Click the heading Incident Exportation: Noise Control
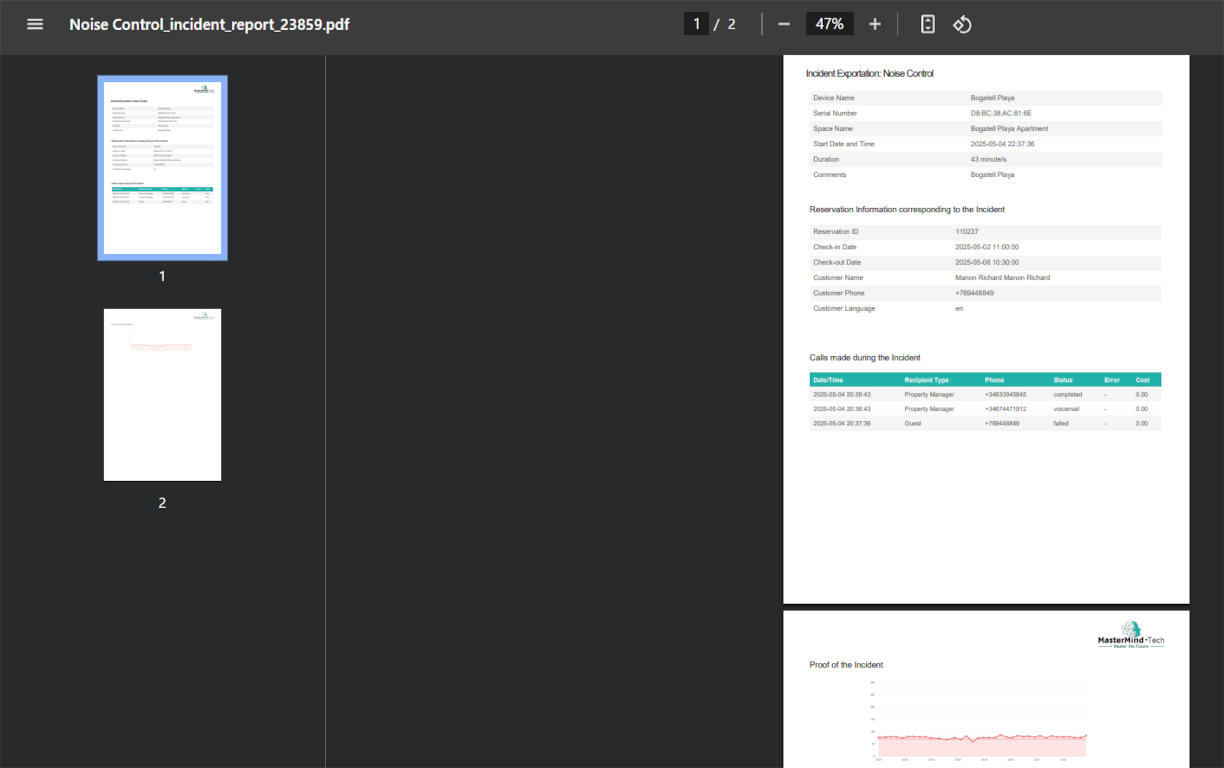 point(870,73)
